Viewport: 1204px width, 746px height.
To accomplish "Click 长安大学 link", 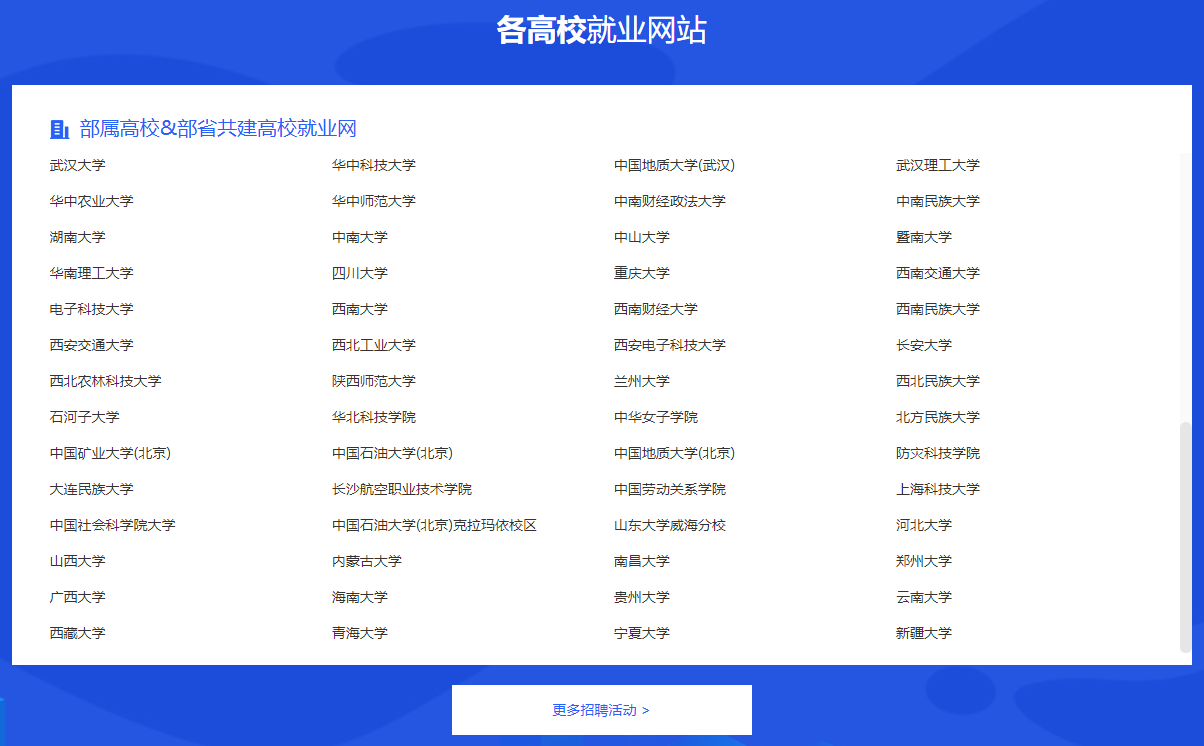I will [924, 345].
